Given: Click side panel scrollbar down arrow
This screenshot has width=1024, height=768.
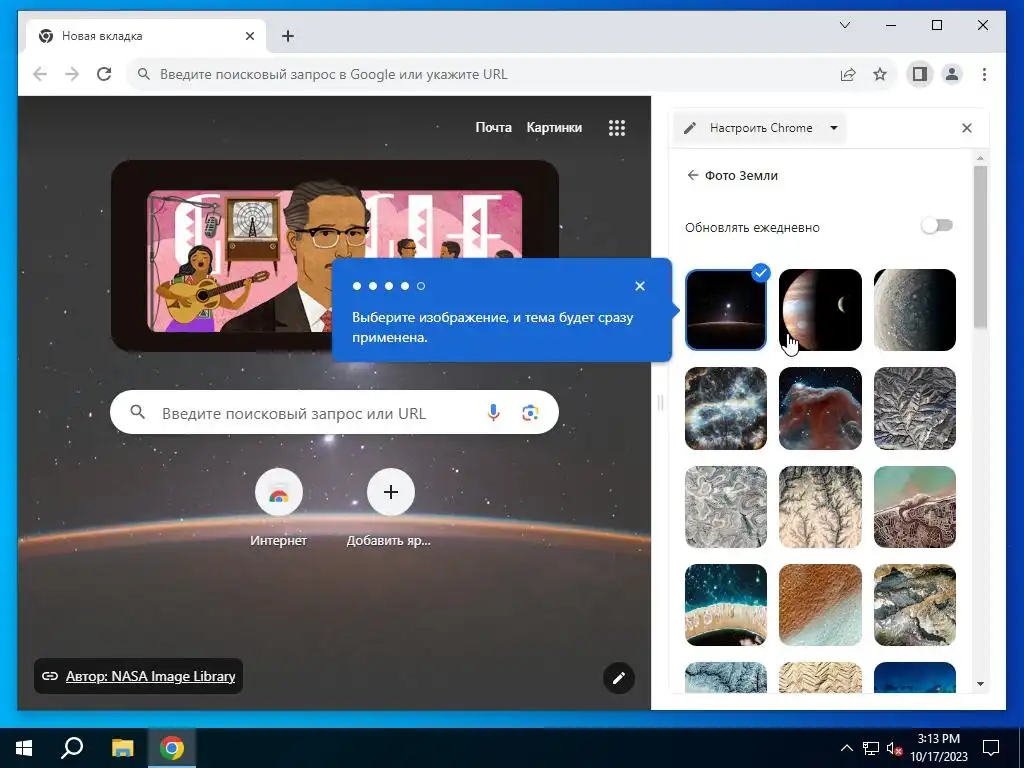Looking at the screenshot, I should (980, 684).
